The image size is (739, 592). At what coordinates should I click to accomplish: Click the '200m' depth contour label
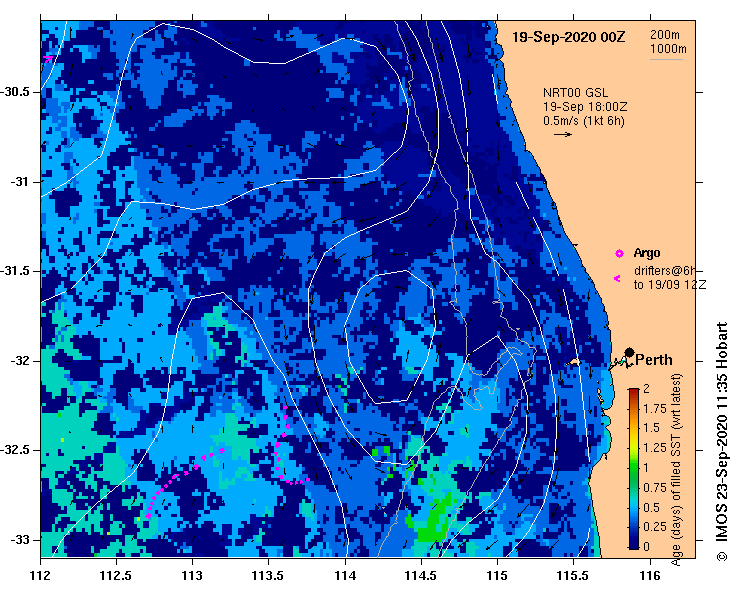[x=665, y=35]
